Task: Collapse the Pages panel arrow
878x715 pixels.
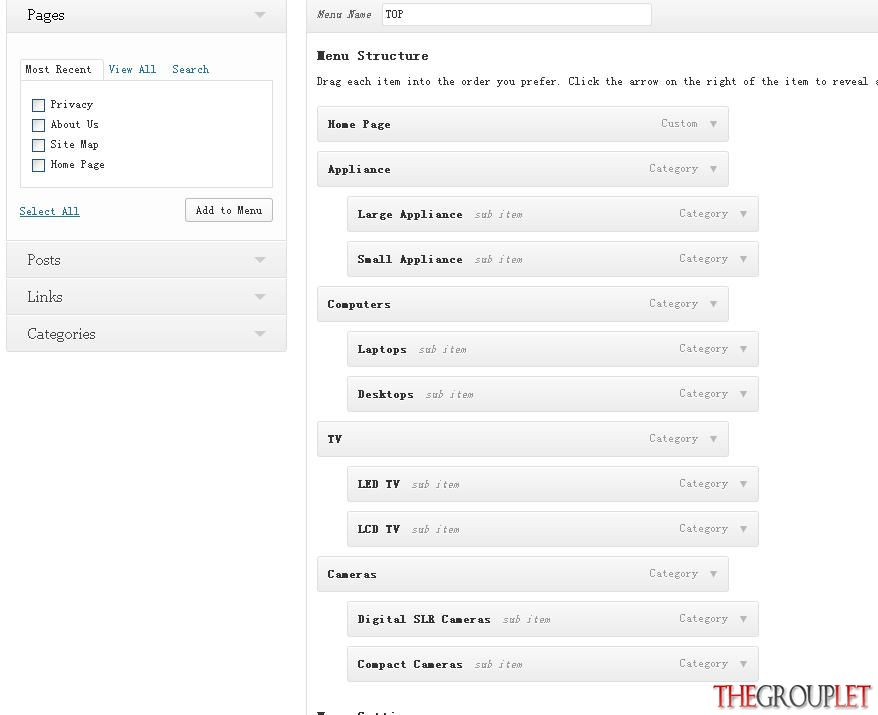Action: click(260, 15)
